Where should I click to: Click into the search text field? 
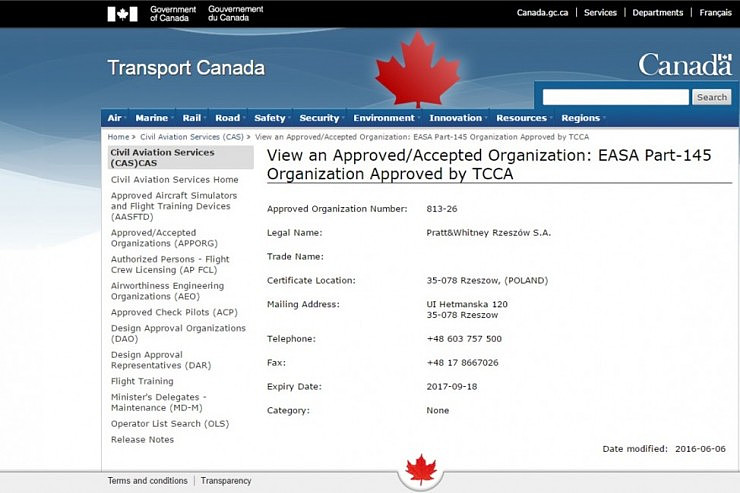[615, 97]
